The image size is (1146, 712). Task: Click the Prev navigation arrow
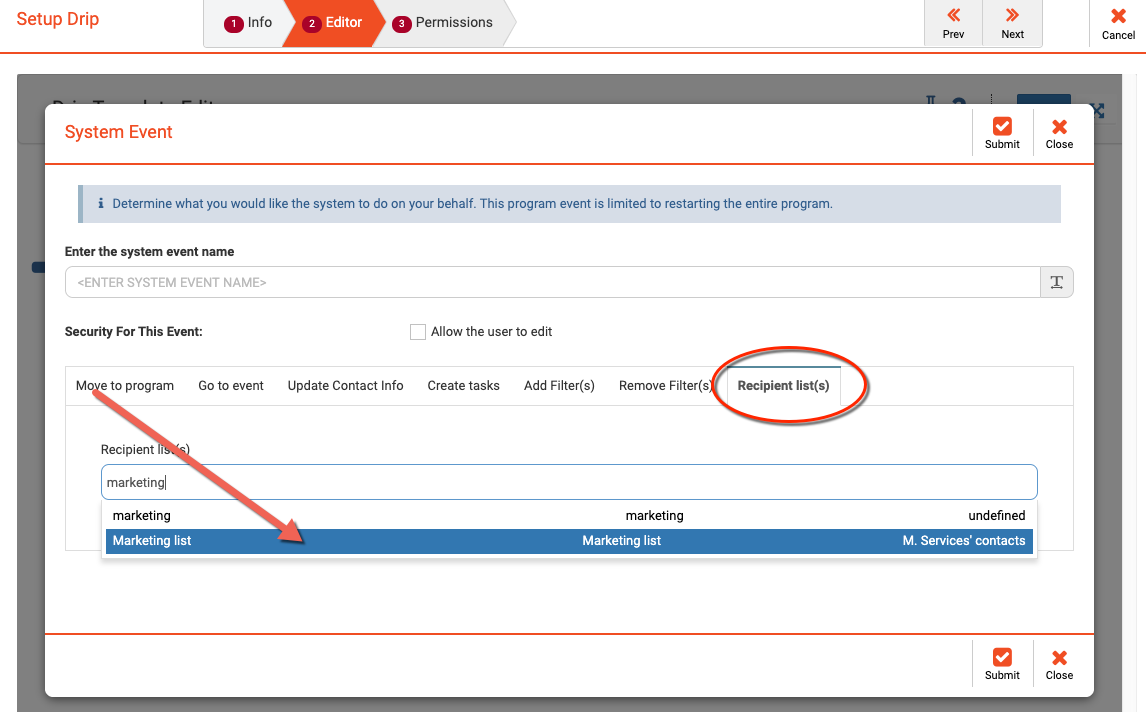(952, 23)
